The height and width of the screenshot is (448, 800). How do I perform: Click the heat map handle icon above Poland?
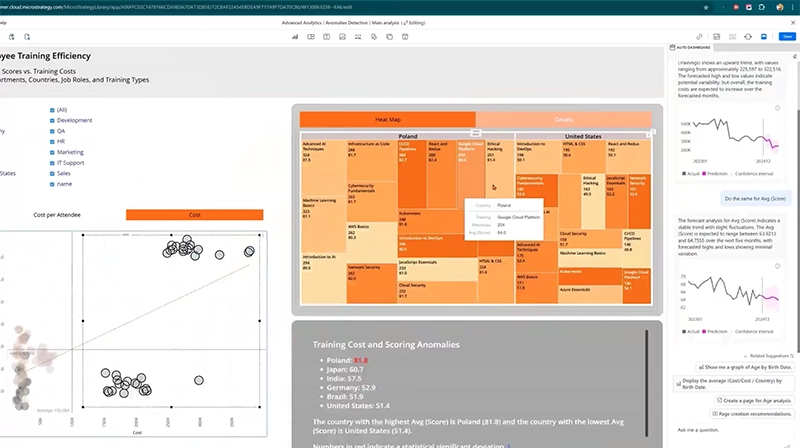point(476,133)
